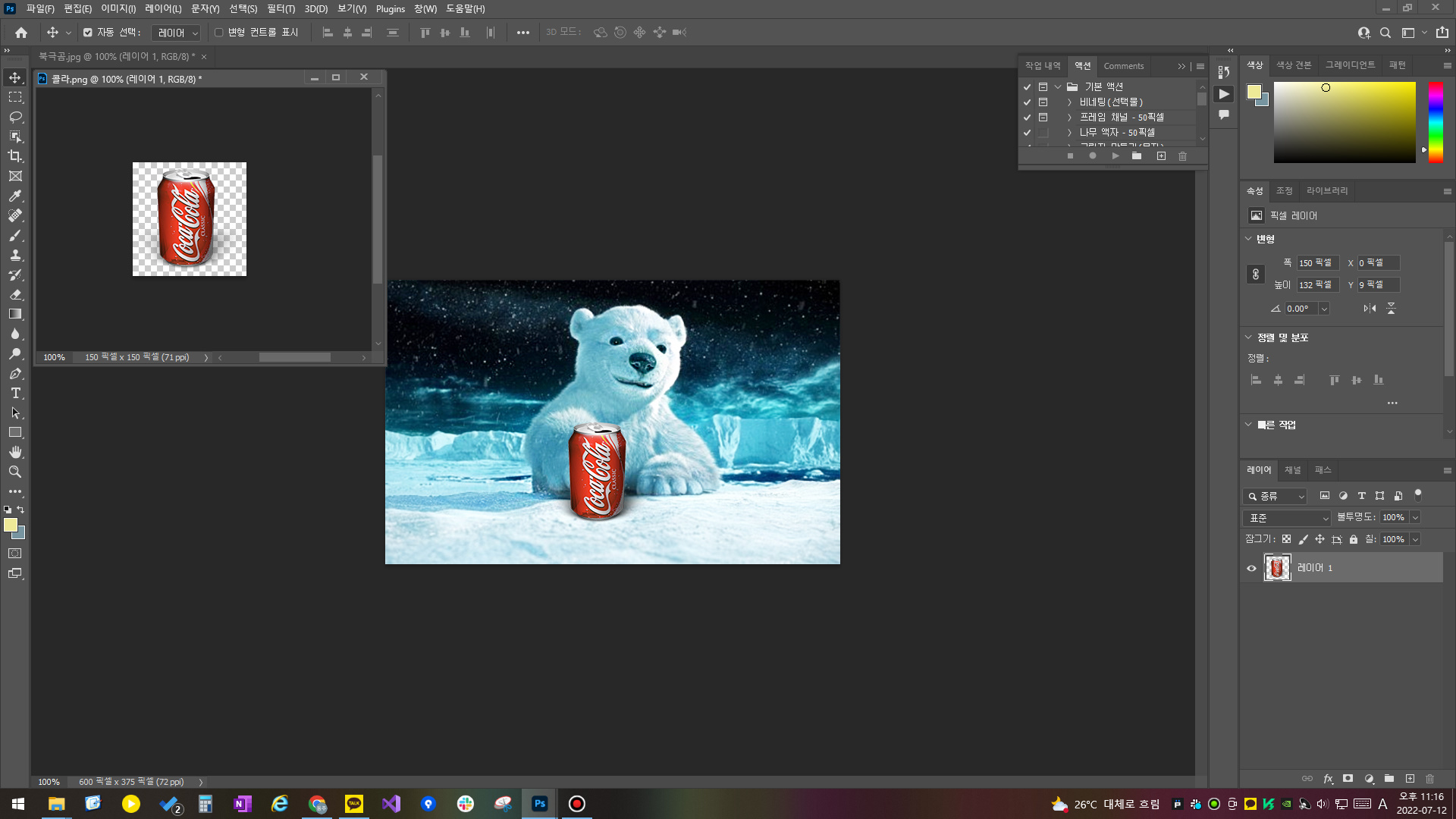Open the 레이어(L) menu

[x=163, y=9]
